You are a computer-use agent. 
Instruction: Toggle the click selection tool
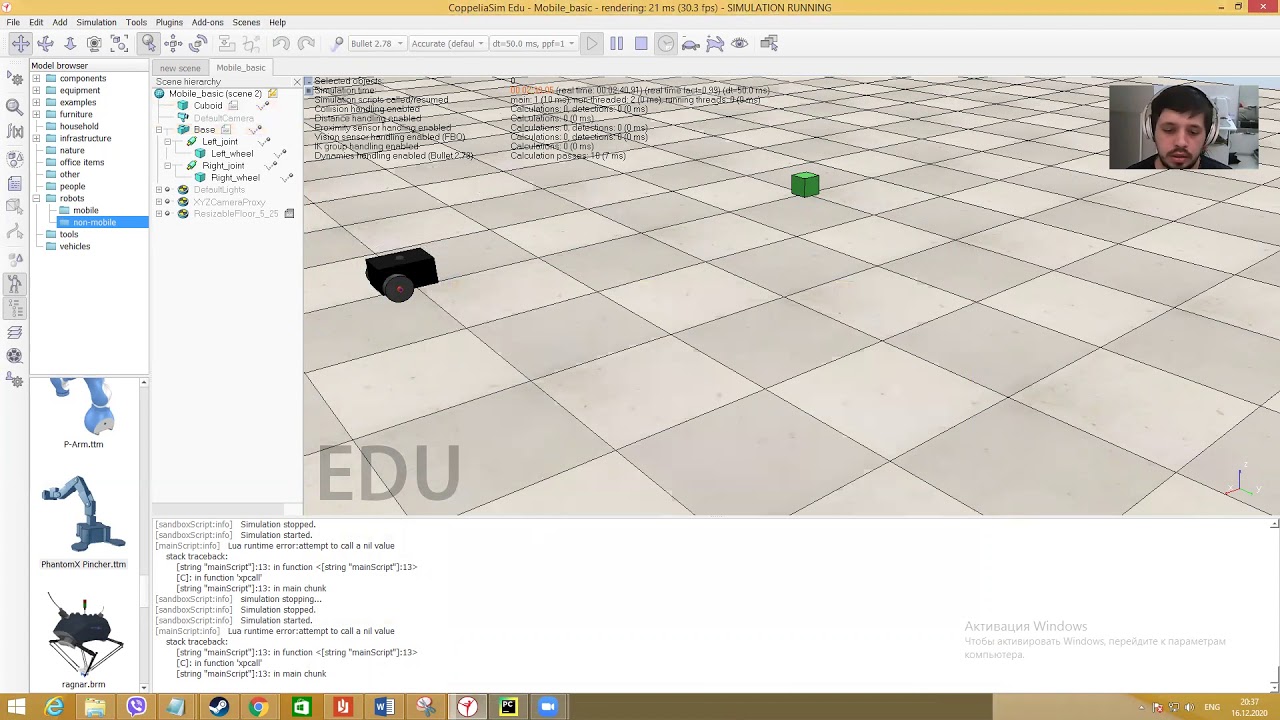click(148, 43)
